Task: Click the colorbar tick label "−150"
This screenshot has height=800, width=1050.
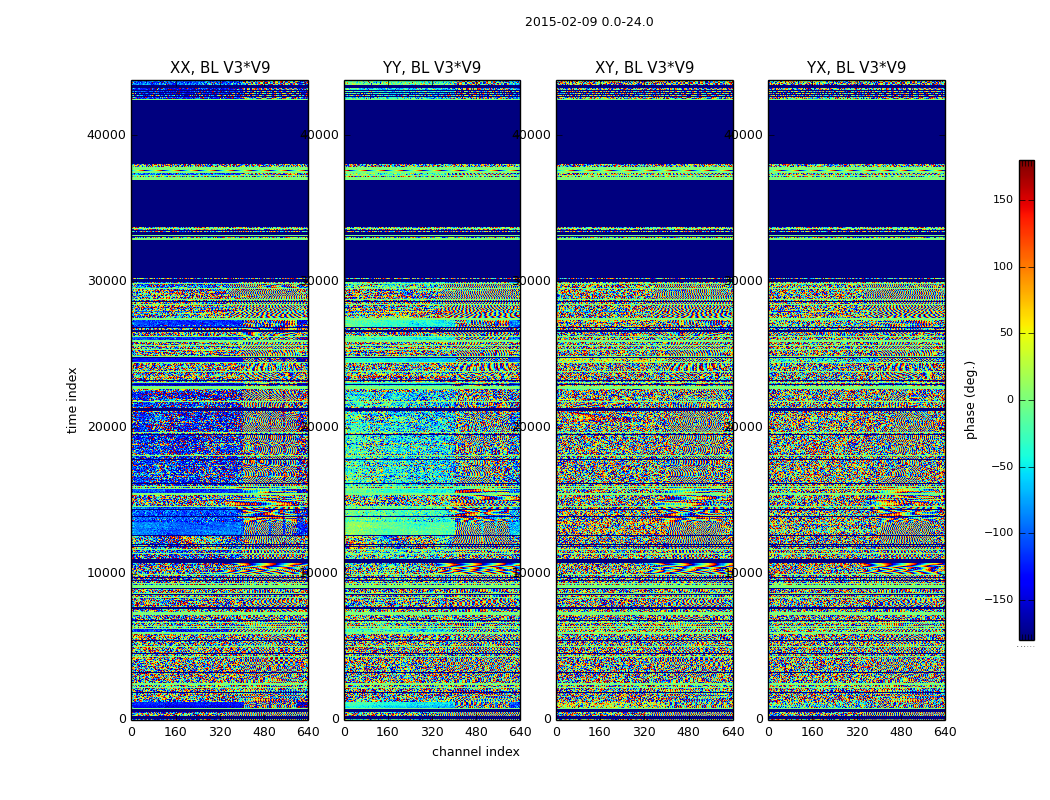Action: 999,600
